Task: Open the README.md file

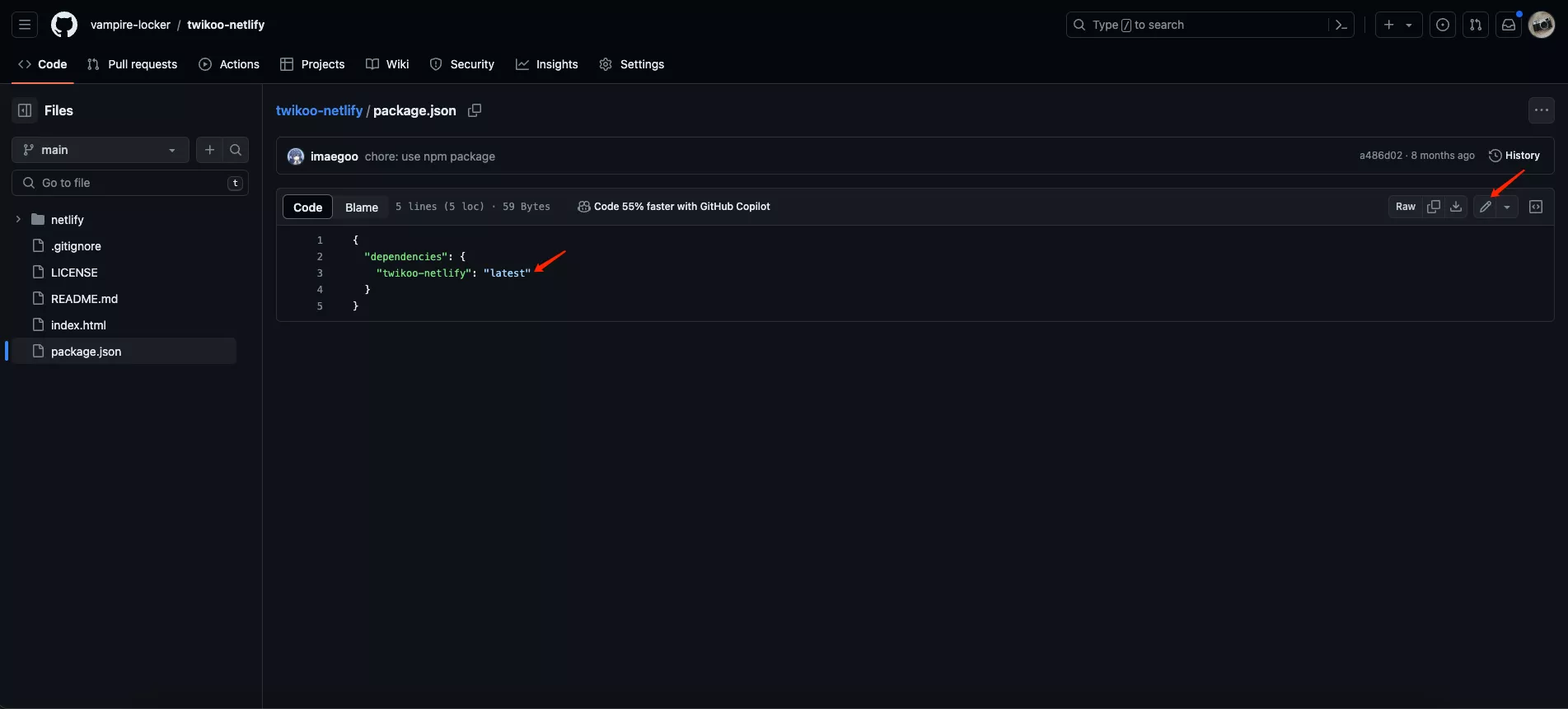Action: (x=84, y=299)
